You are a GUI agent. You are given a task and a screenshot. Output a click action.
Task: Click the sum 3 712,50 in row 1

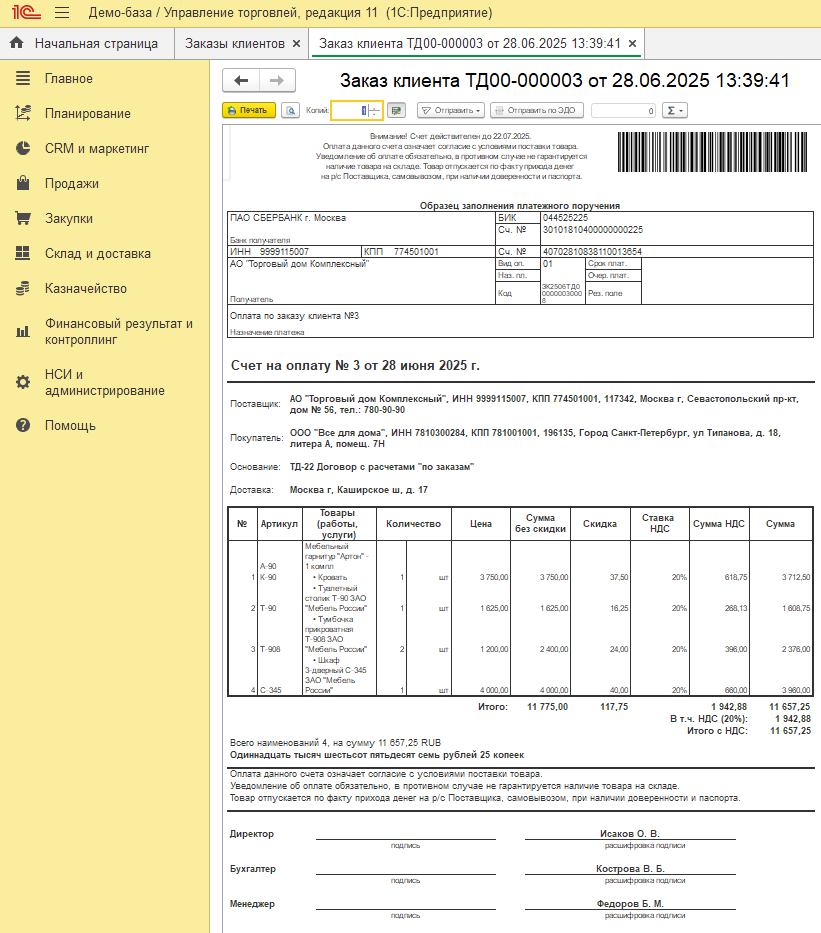coord(796,577)
